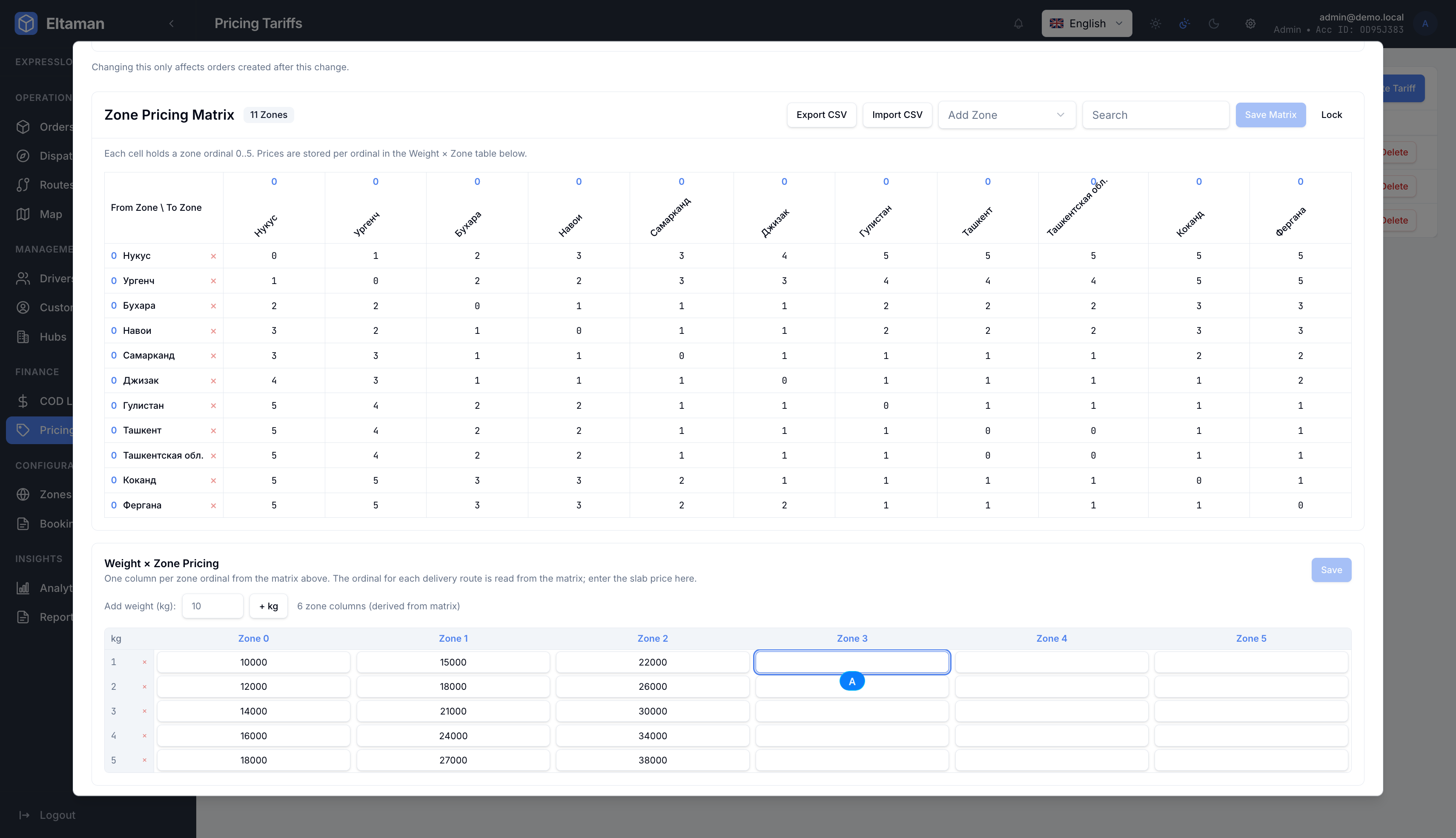Select the auto theme icon between sun and moon
This screenshot has height=838, width=1456.
click(x=1184, y=23)
